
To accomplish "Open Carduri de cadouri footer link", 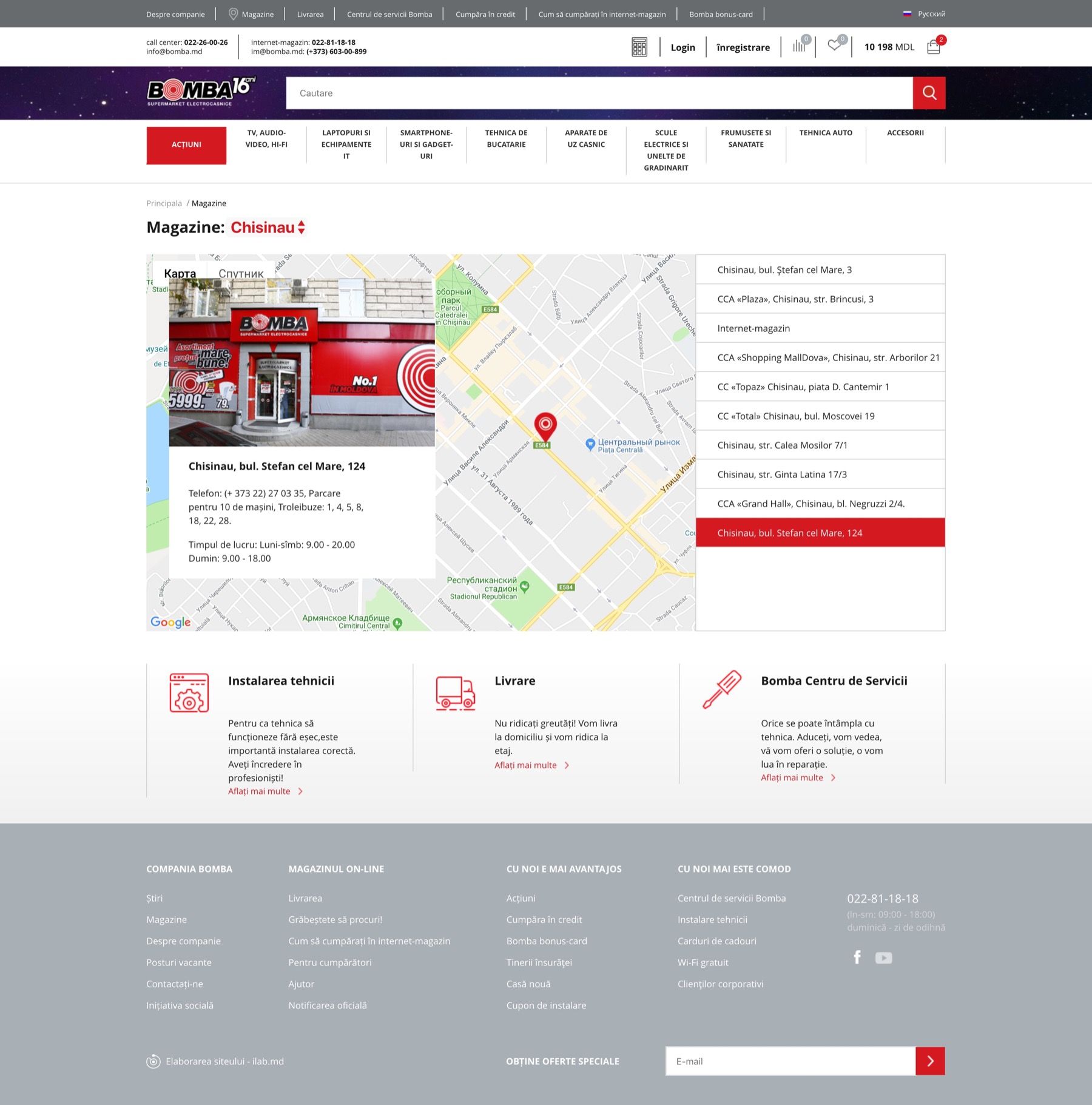I will pyautogui.click(x=717, y=941).
